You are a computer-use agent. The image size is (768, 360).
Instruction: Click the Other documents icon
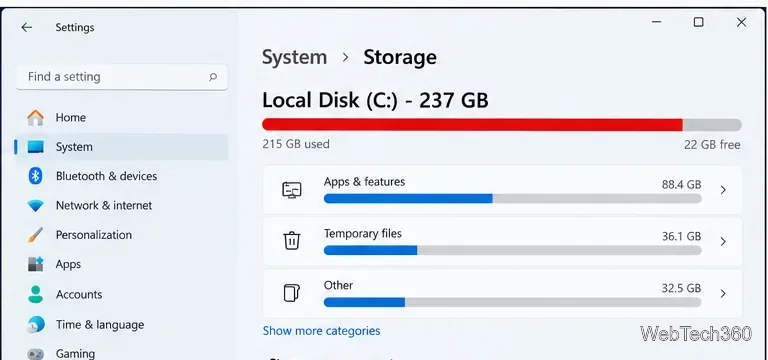tap(292, 293)
